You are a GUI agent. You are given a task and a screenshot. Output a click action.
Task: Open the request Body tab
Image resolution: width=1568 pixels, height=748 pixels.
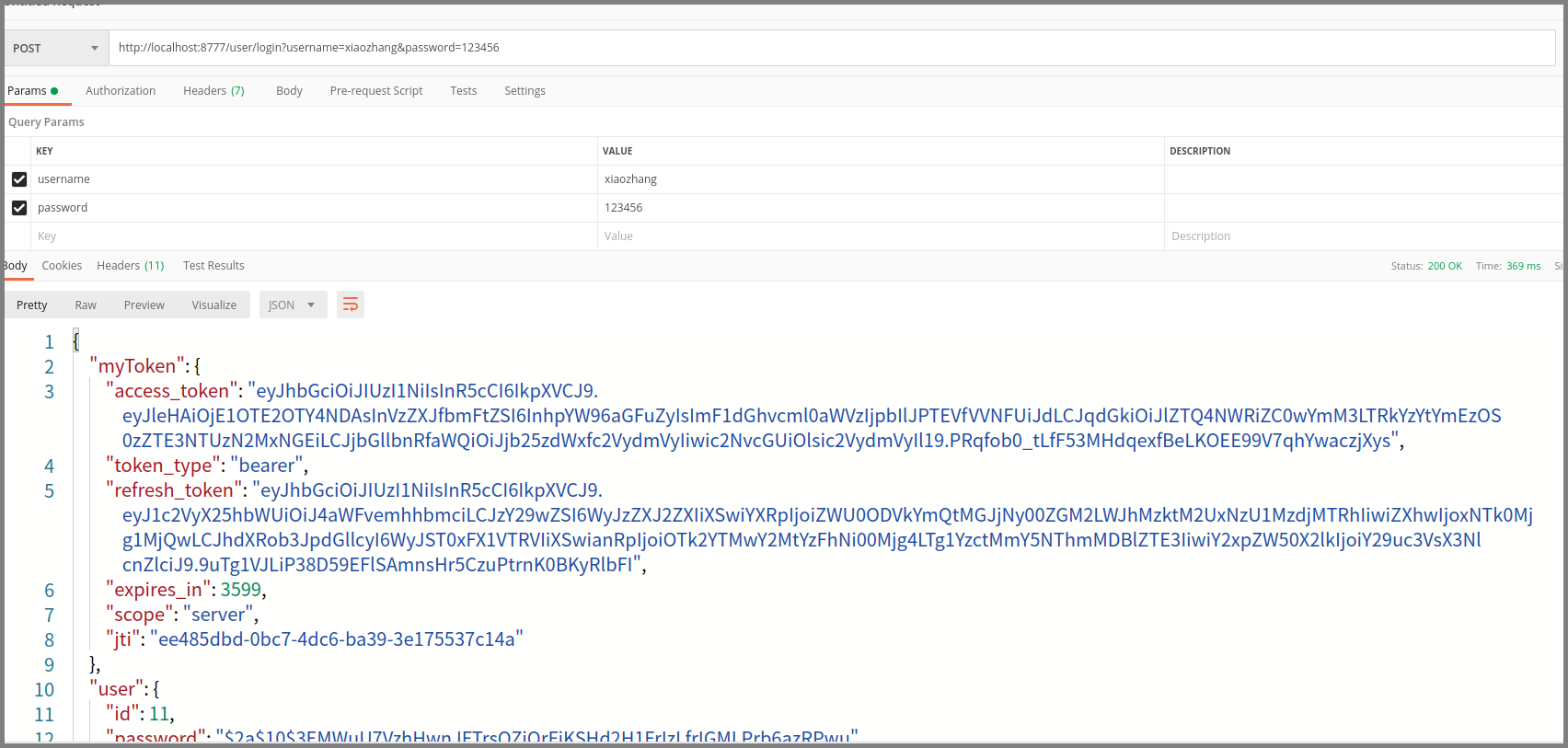tap(289, 91)
